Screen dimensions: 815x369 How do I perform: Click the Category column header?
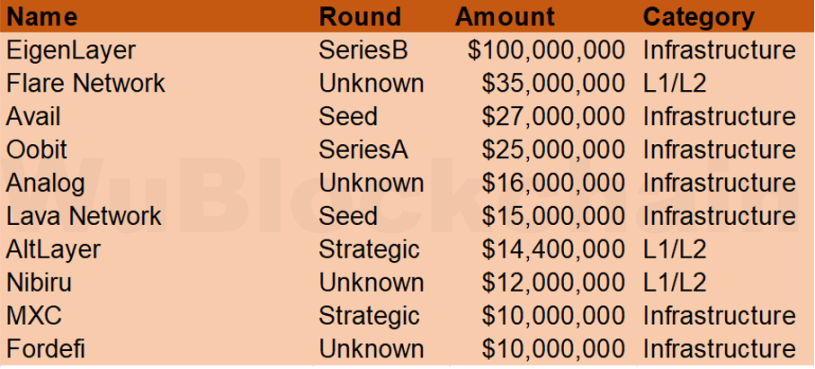pos(699,17)
